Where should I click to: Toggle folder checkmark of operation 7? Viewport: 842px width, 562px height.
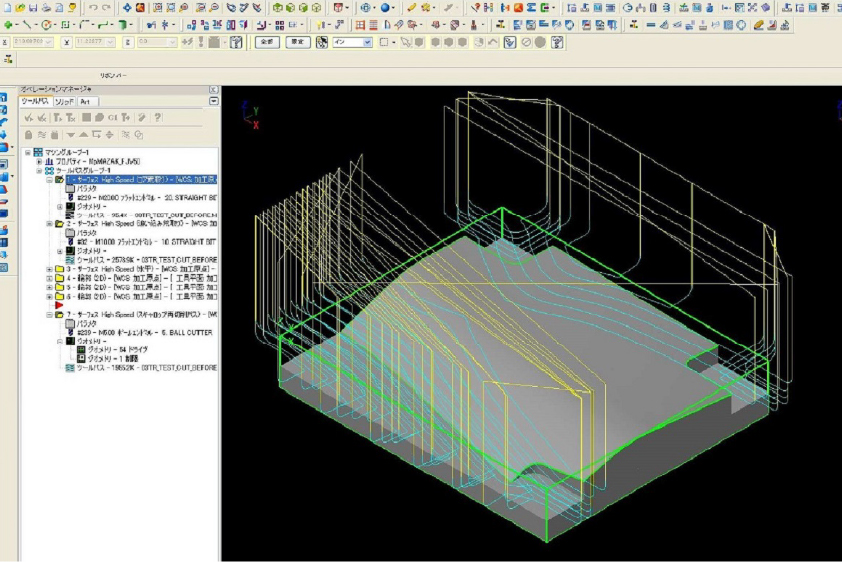click(x=59, y=315)
